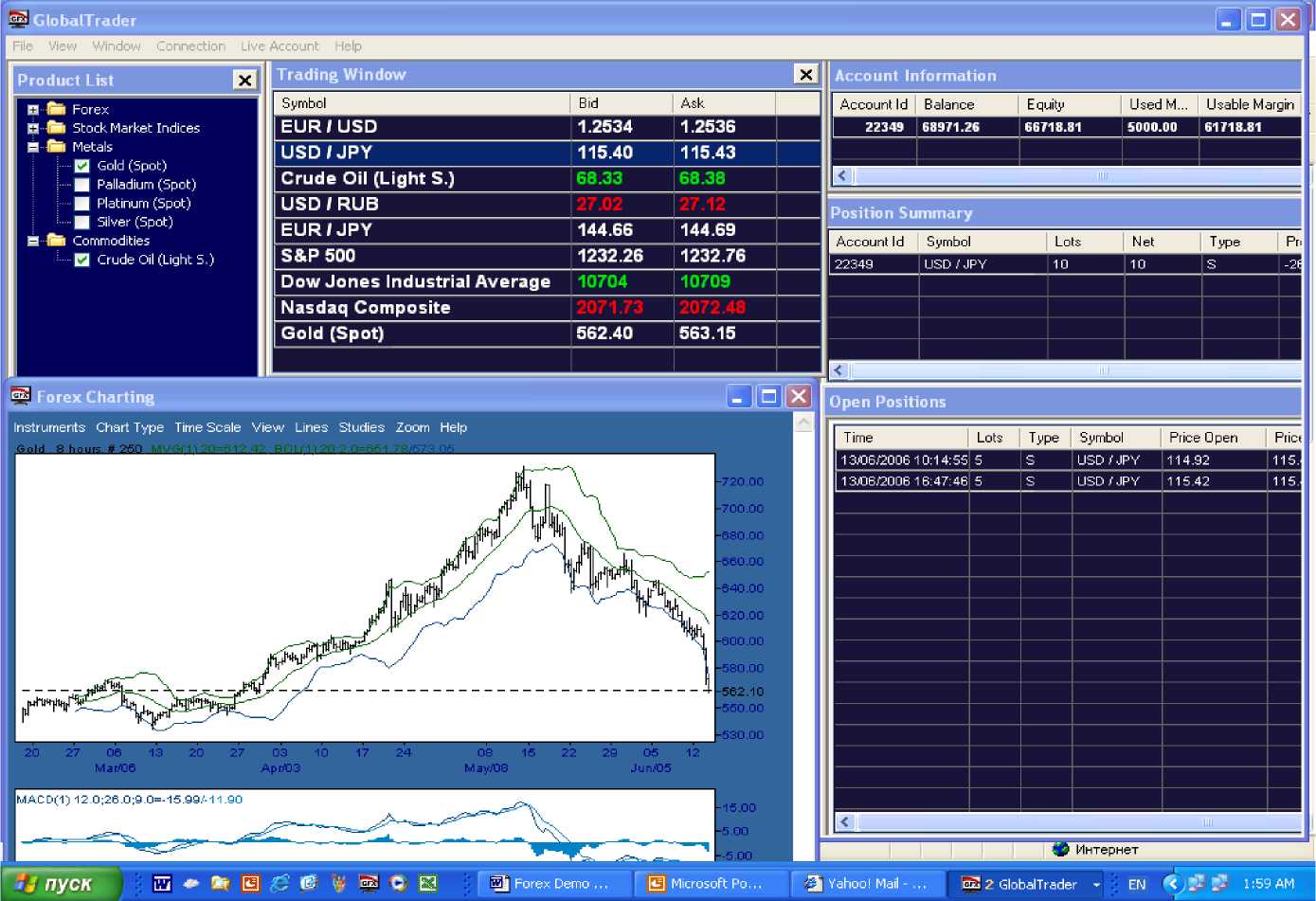Close the Product List panel
The width and height of the screenshot is (1316, 901).
(244, 81)
